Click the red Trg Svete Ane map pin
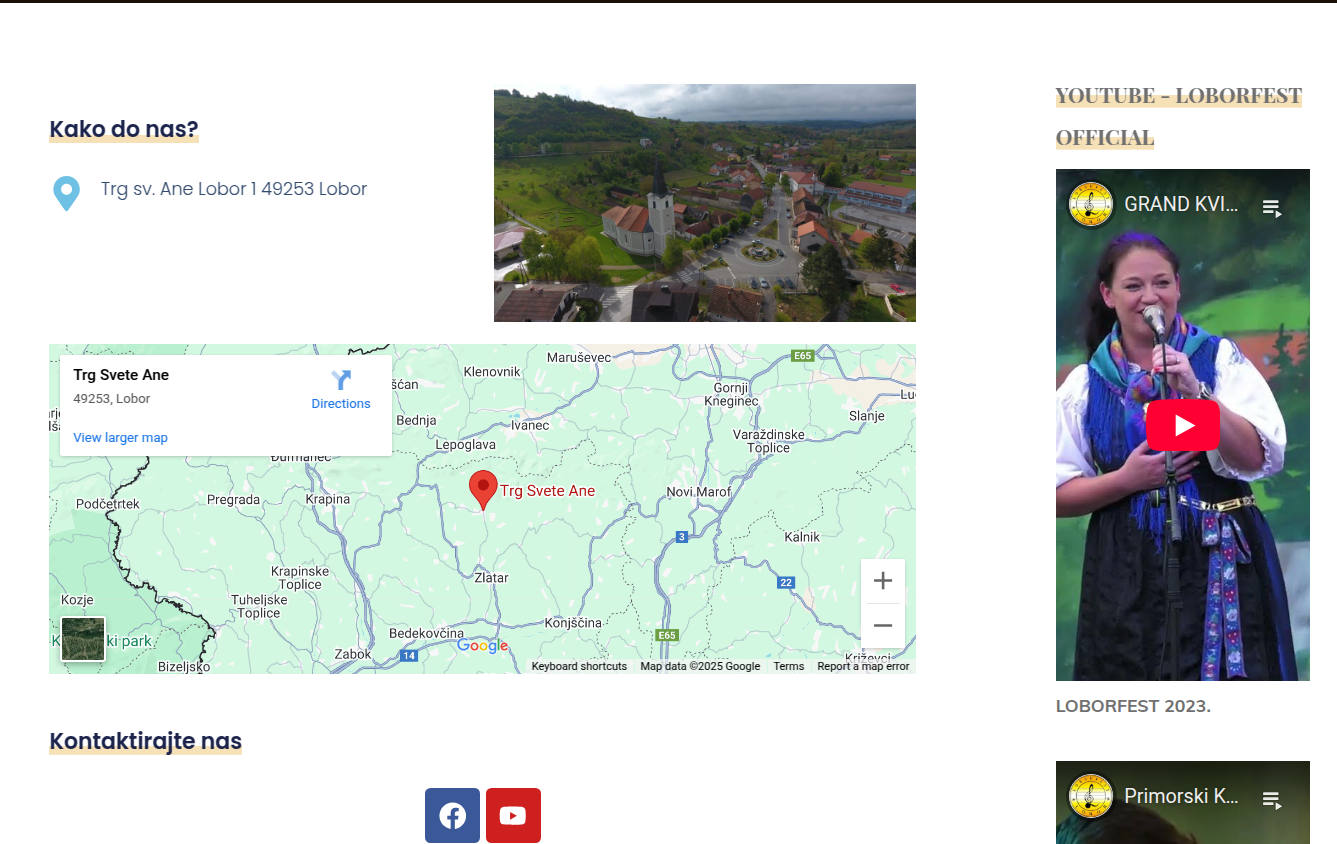The height and width of the screenshot is (844, 1337). (x=483, y=488)
